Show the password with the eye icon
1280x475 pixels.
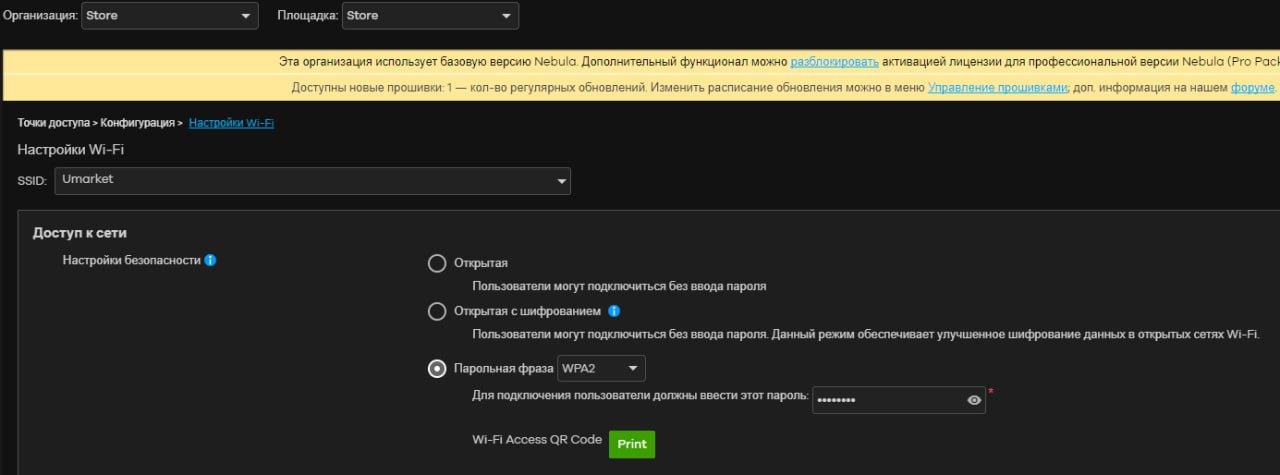point(974,400)
